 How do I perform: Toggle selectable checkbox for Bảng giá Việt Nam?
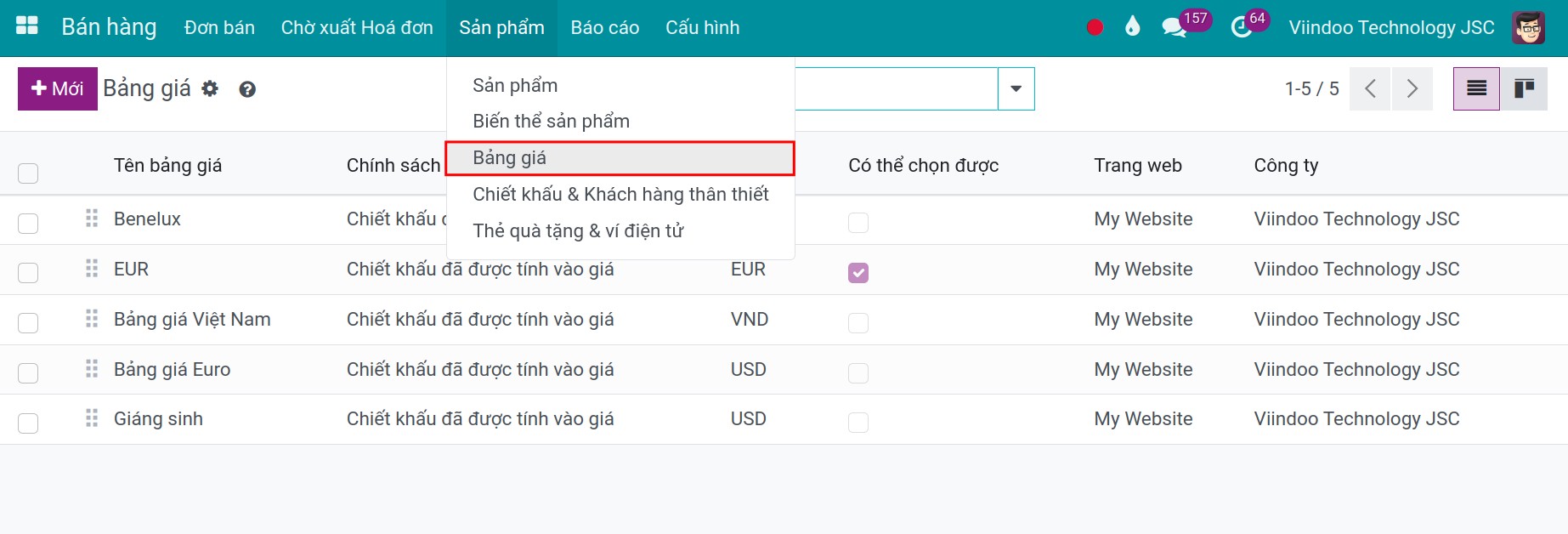click(858, 323)
